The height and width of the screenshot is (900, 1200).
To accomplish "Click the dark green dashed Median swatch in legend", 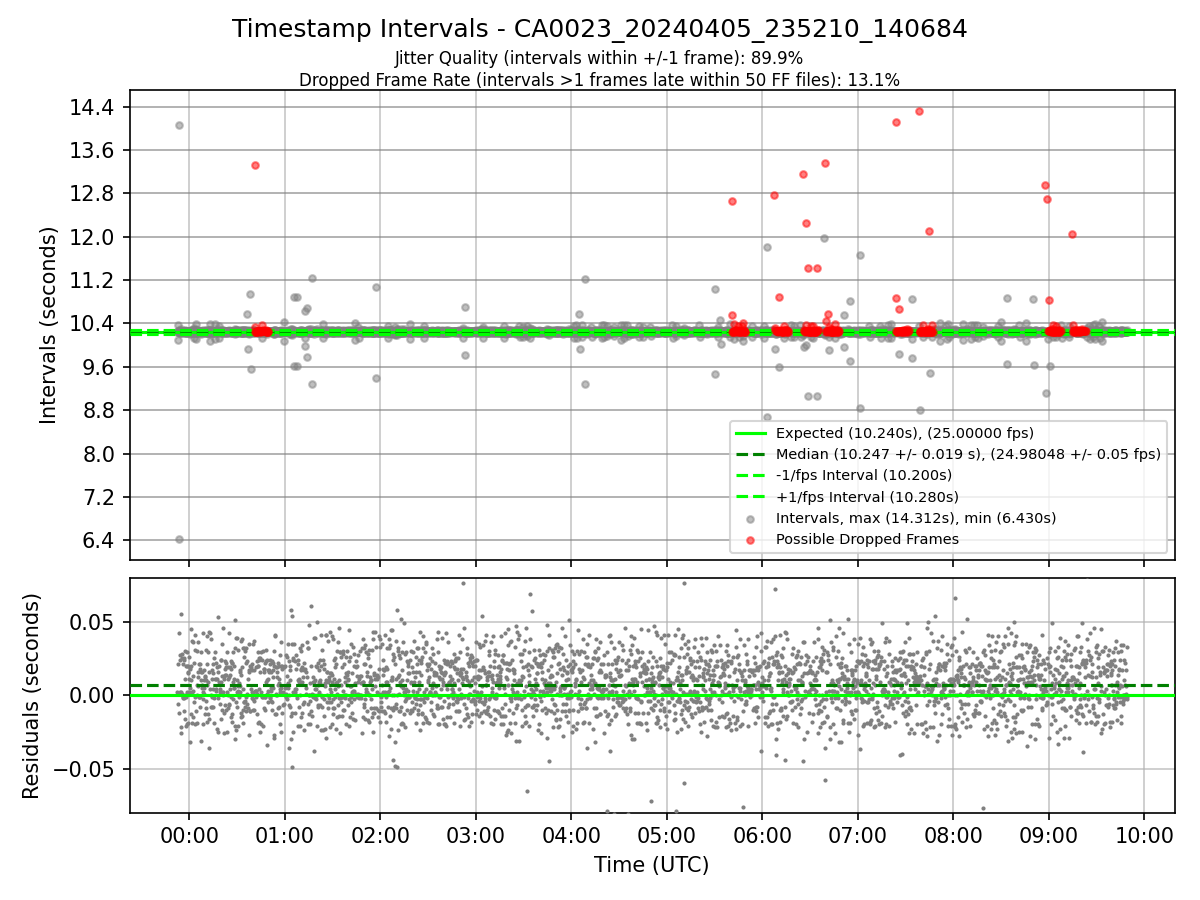I will click(x=751, y=454).
